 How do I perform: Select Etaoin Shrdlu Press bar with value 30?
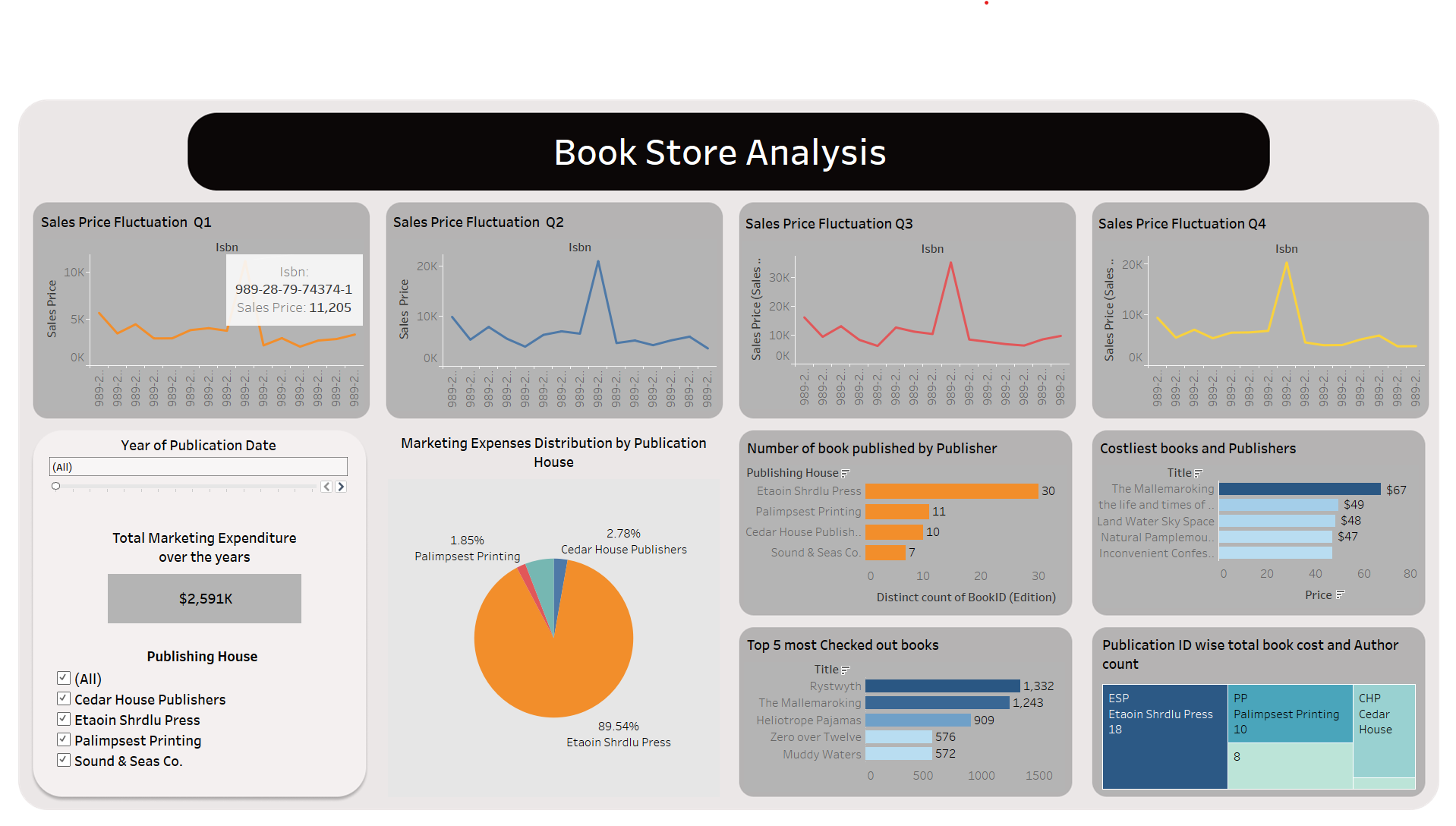click(x=951, y=491)
